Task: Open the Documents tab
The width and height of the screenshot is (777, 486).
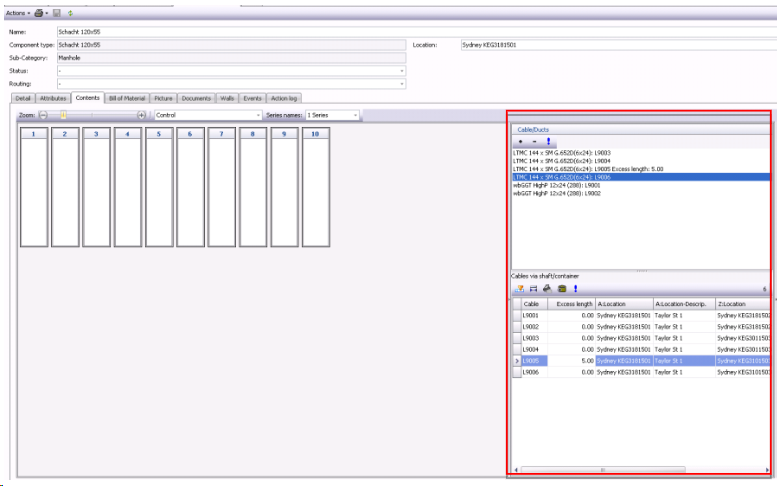Action: point(196,99)
